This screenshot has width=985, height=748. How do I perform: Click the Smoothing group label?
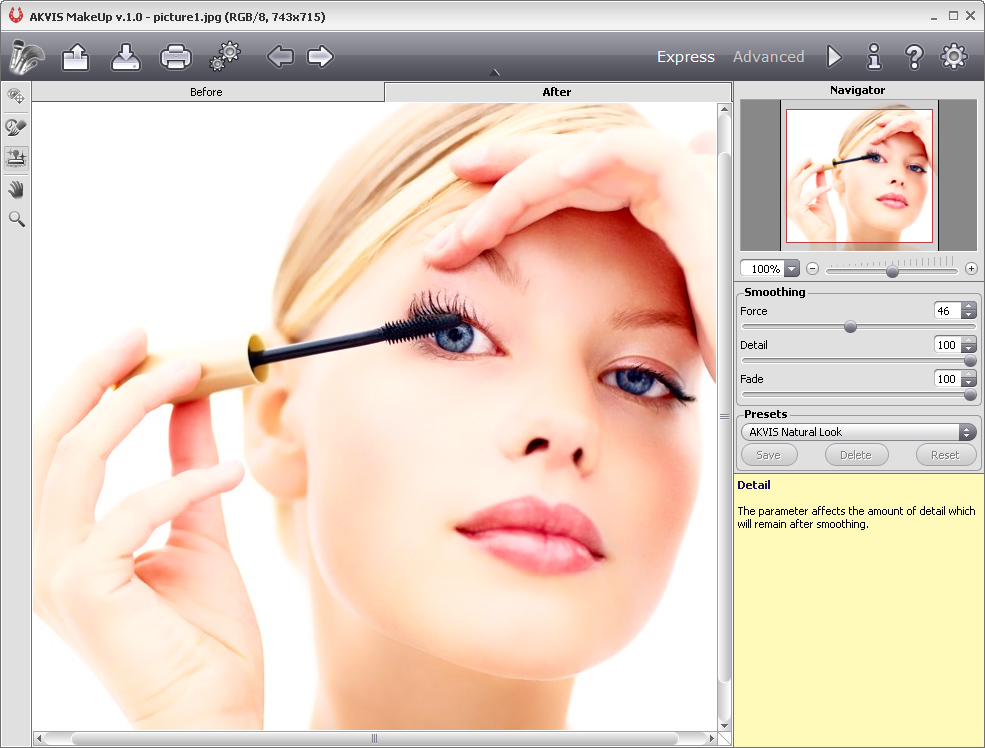pyautogui.click(x=775, y=292)
